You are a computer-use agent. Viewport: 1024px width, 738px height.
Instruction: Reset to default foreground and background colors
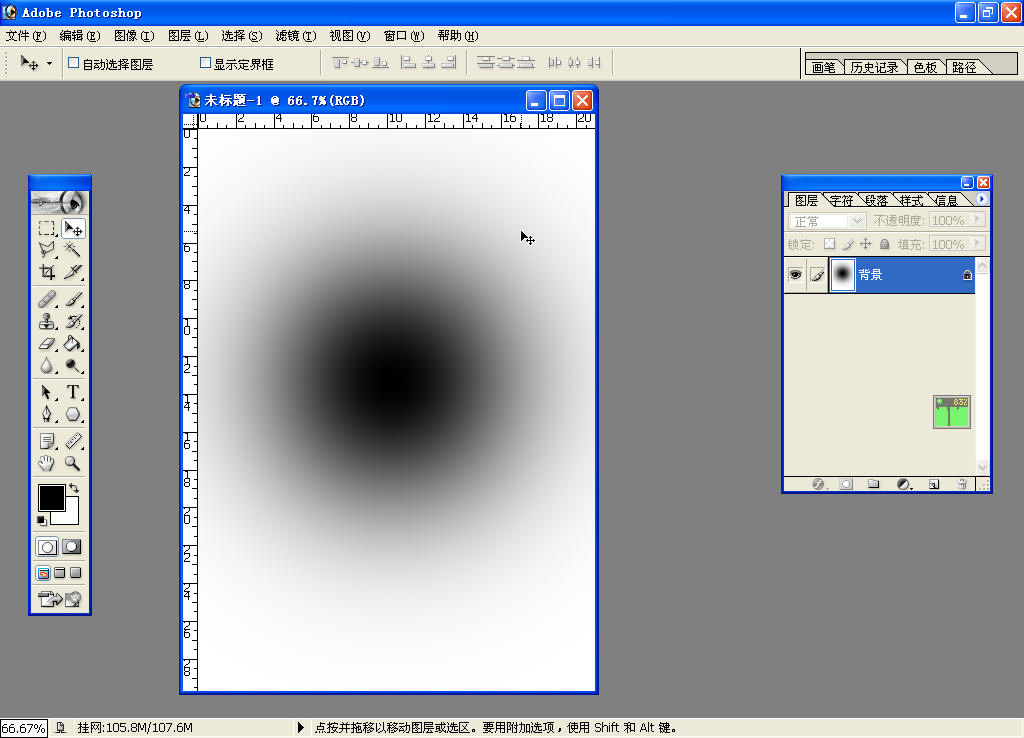42,521
